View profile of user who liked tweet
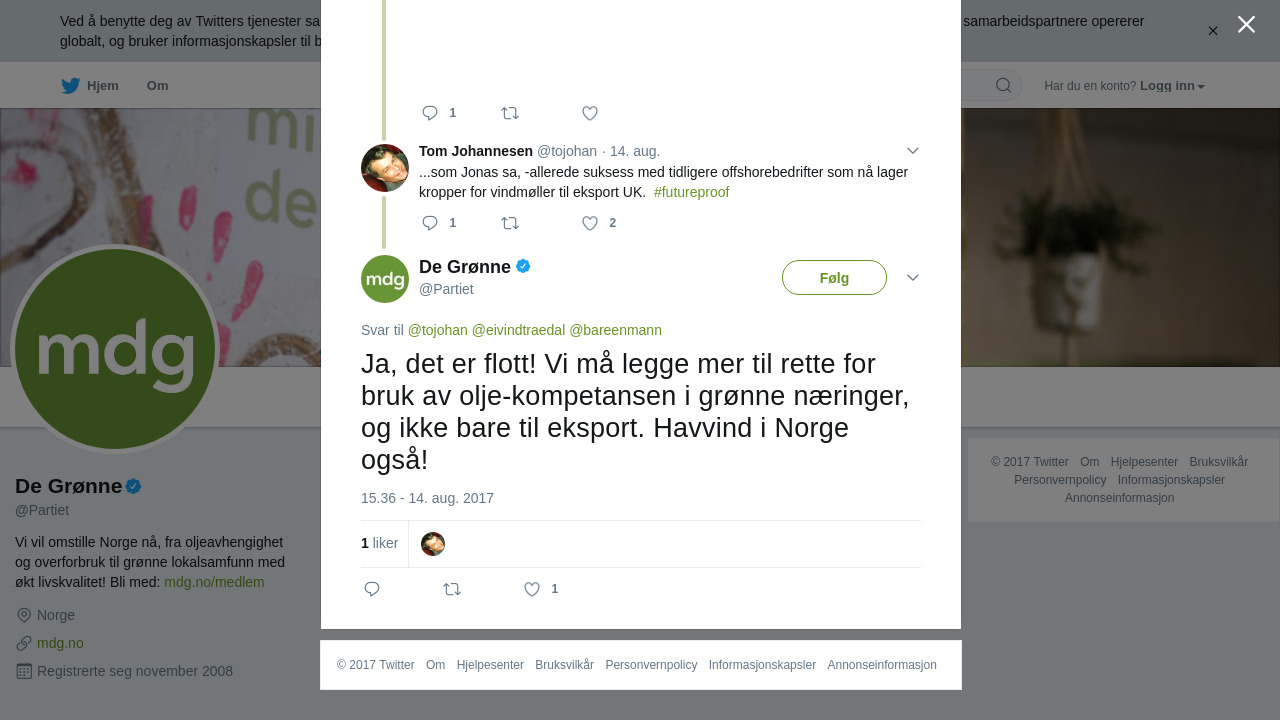 433,544
